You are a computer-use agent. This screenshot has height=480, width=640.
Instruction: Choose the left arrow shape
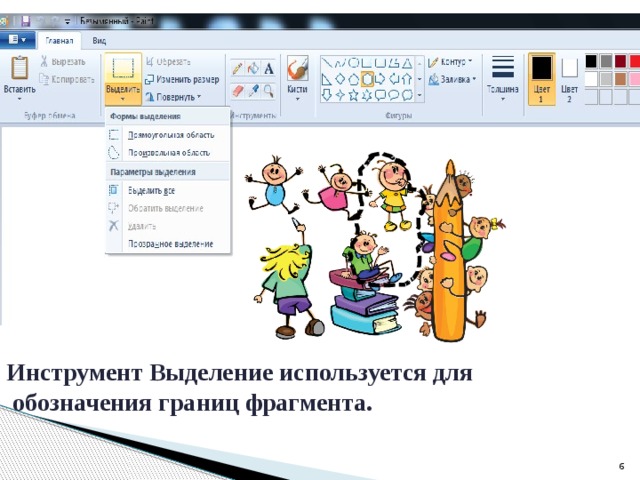click(x=394, y=79)
